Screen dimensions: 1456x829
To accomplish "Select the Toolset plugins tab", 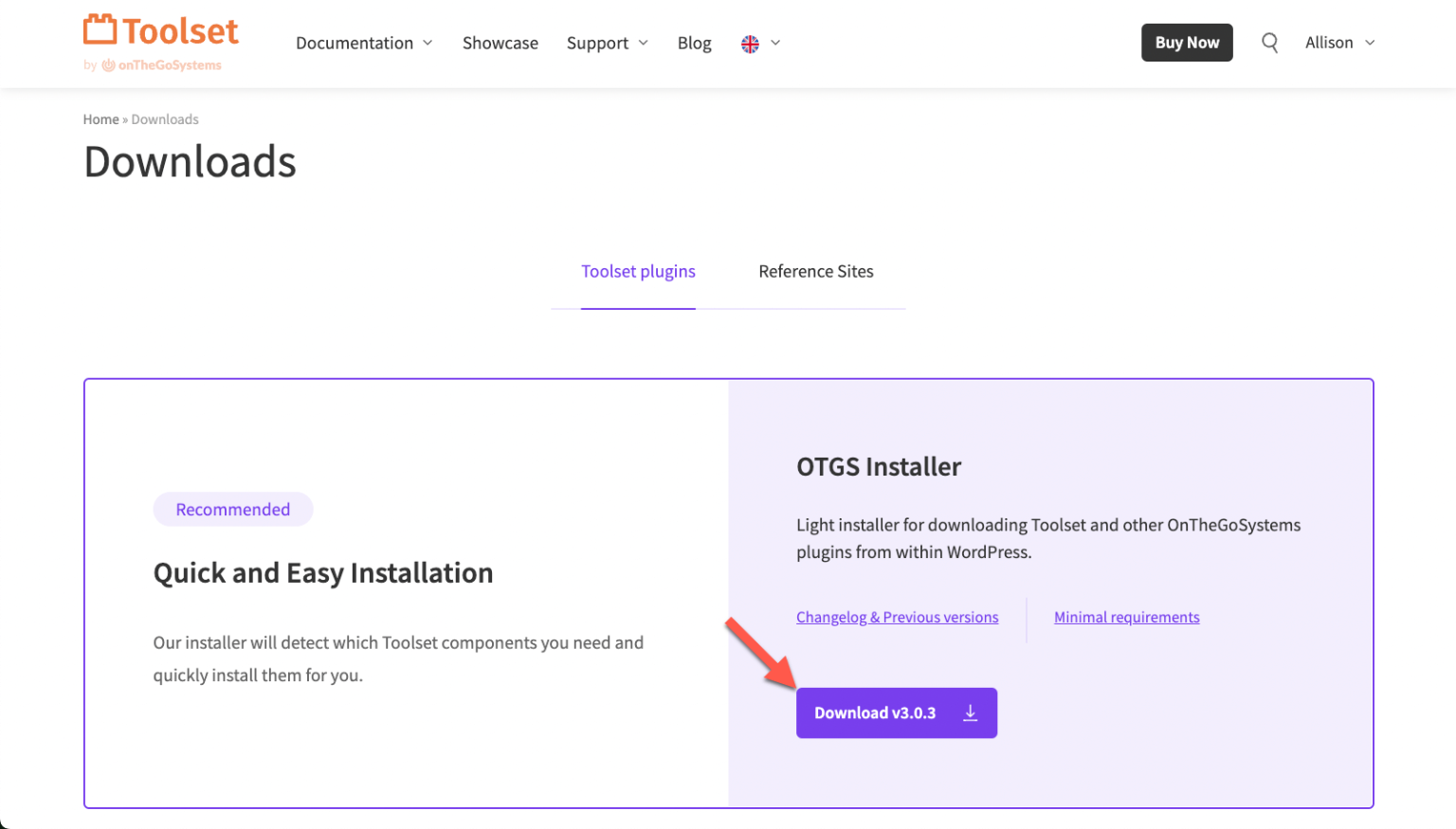I will (638, 271).
